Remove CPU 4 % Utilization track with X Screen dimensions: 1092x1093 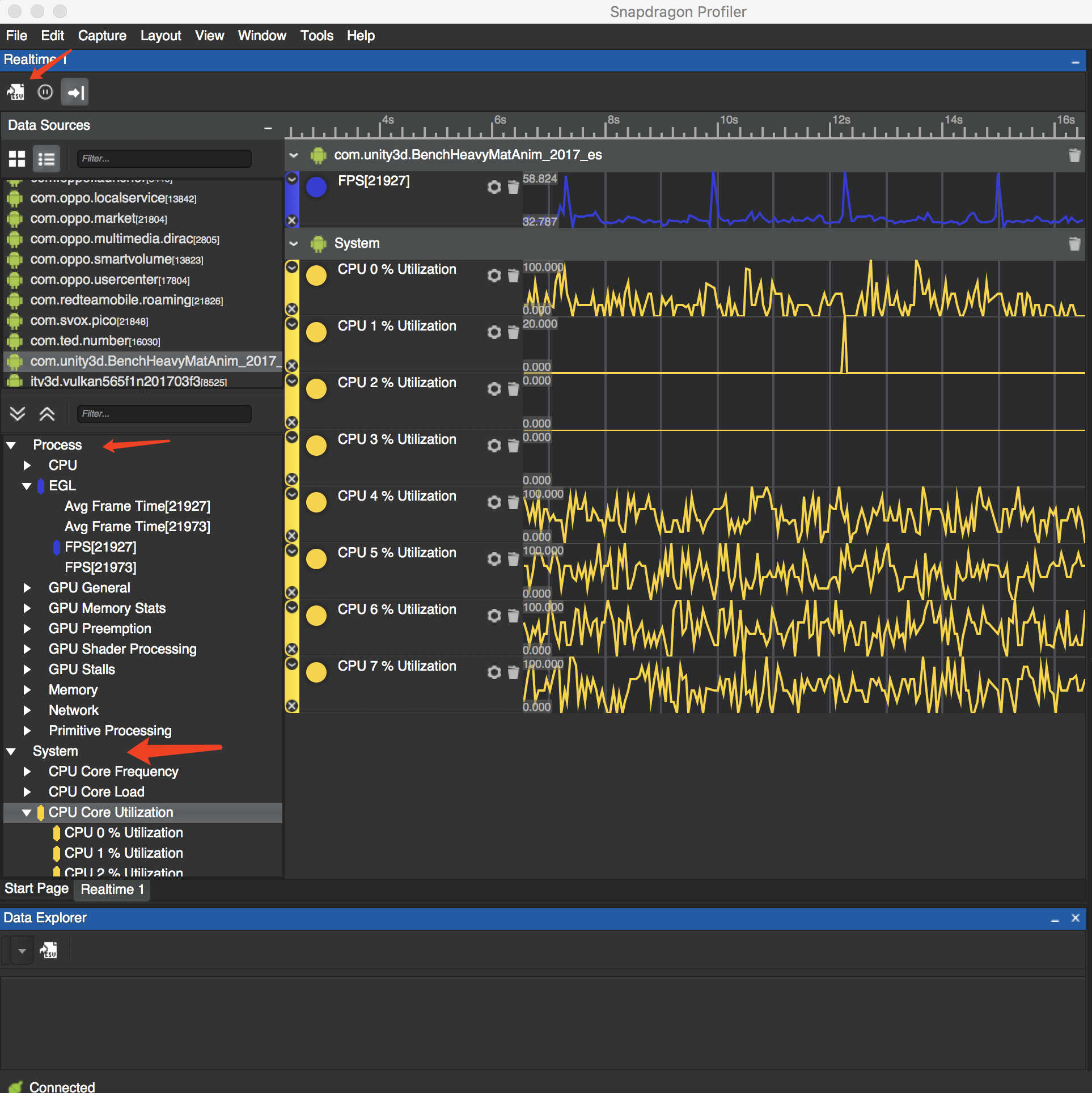(x=292, y=536)
